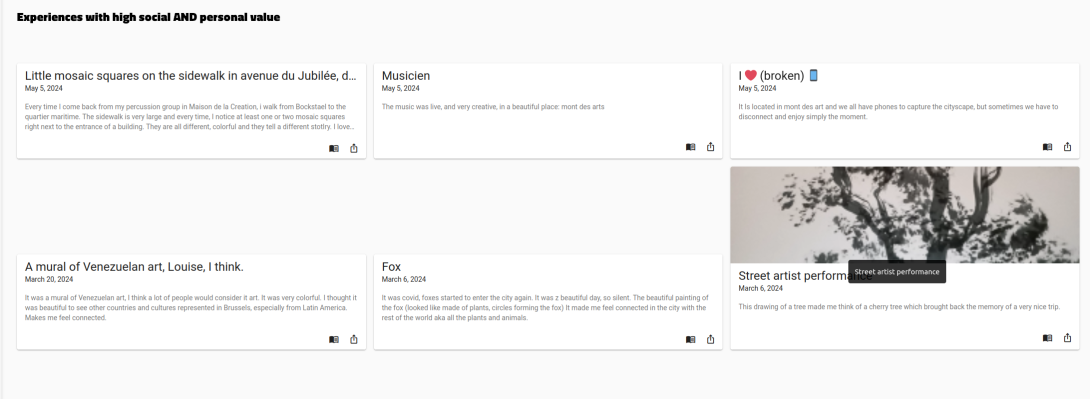The height and width of the screenshot is (399, 1090).
Task: Click the Fox description mentioning covid foxes
Action: (x=546, y=308)
